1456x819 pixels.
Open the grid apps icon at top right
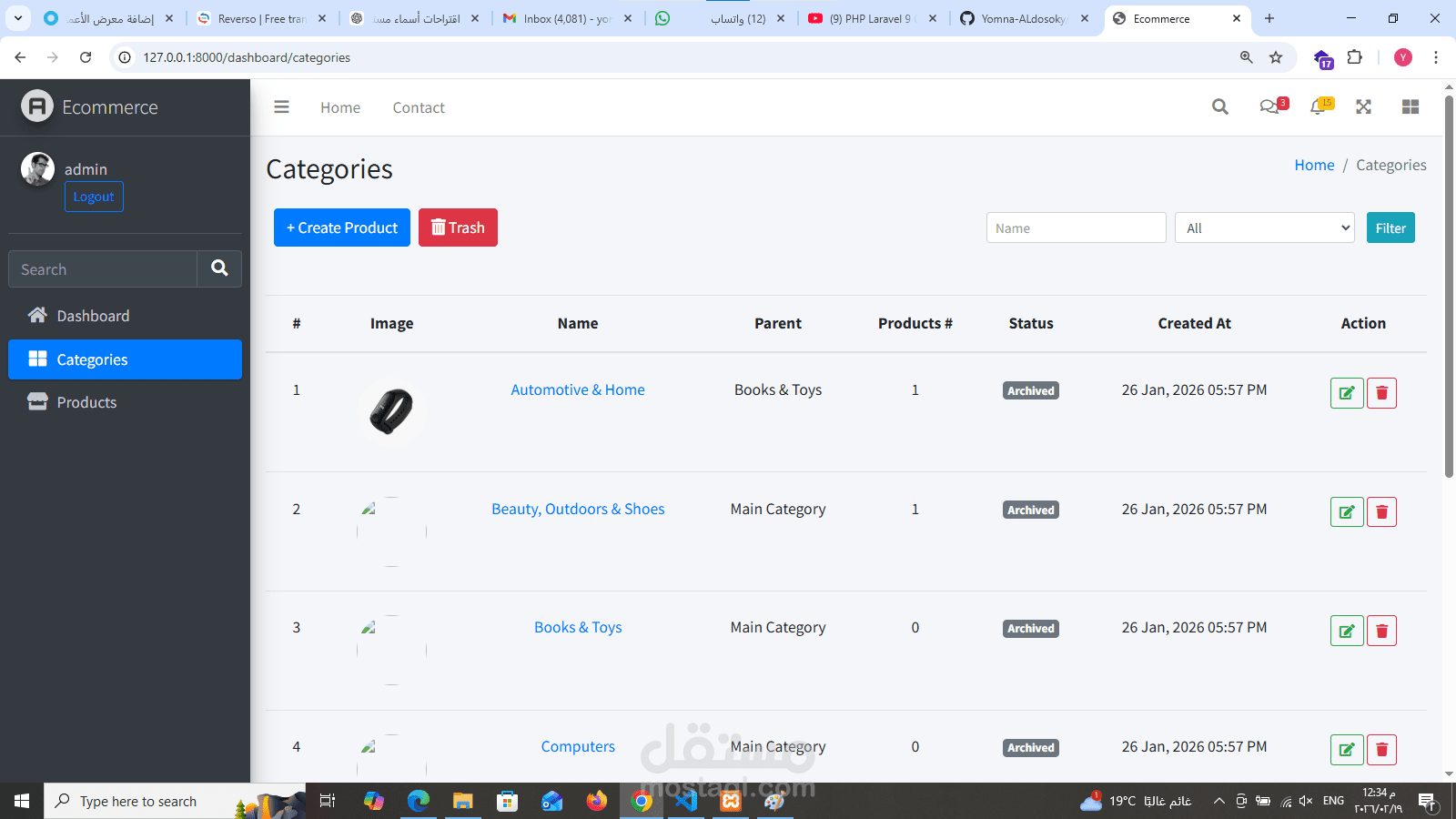(x=1410, y=106)
